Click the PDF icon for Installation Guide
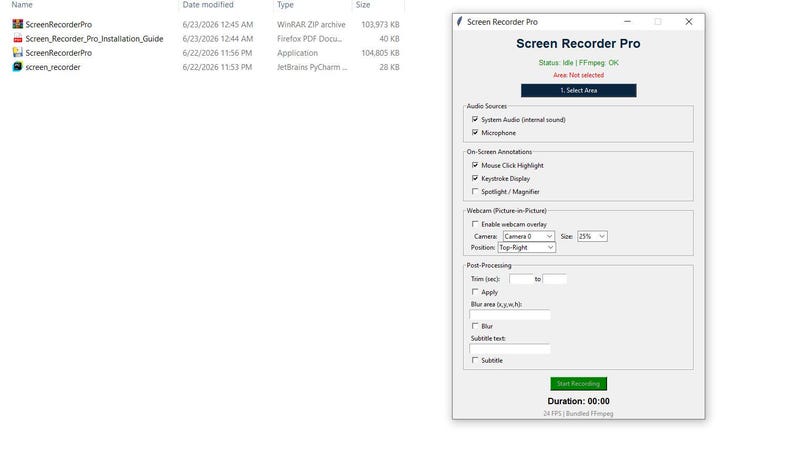 [18, 38]
